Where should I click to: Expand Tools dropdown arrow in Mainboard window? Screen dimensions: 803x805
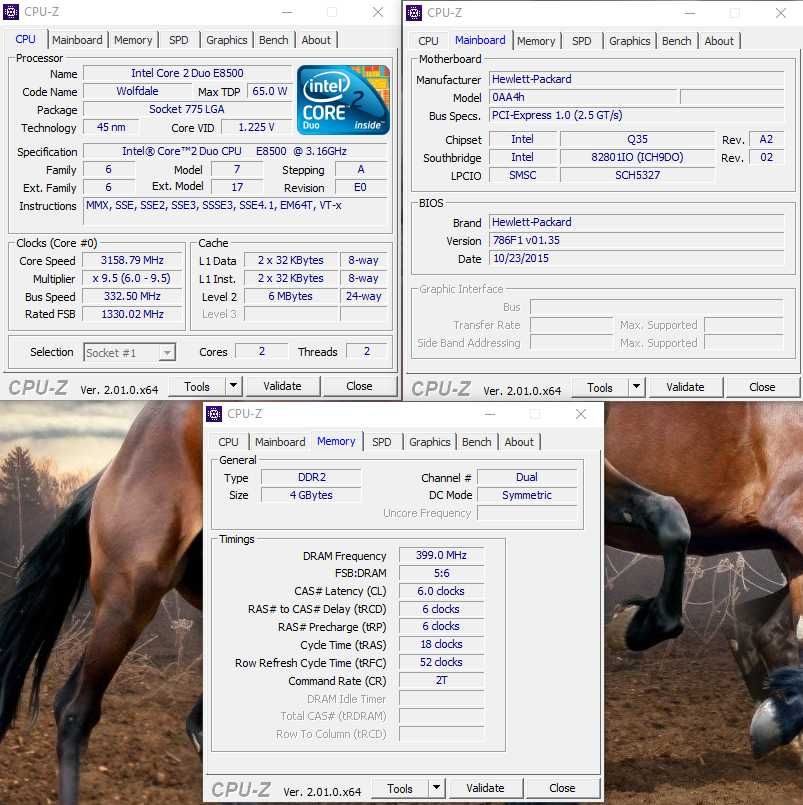tap(637, 387)
